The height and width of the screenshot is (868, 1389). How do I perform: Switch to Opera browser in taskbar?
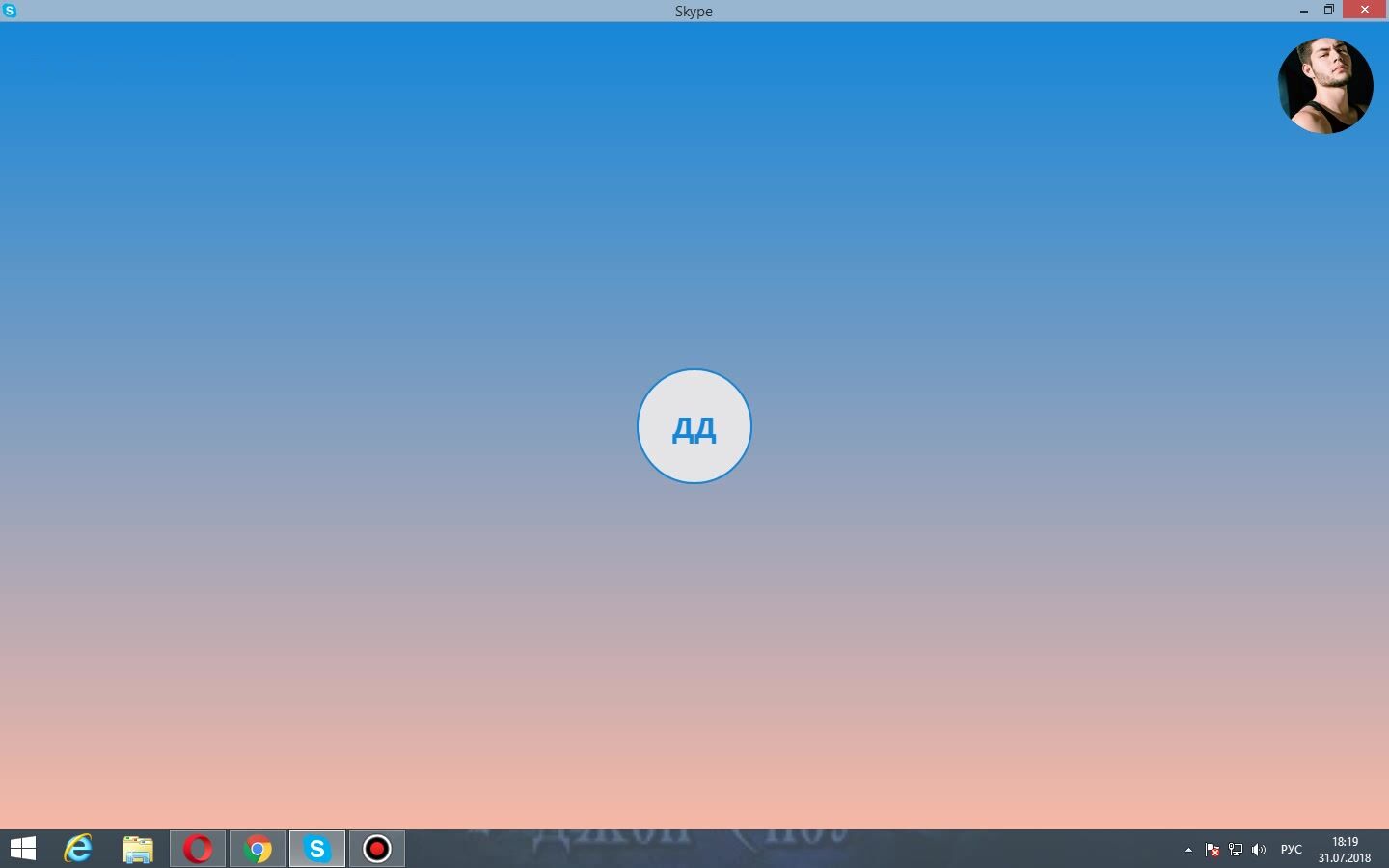[198, 849]
